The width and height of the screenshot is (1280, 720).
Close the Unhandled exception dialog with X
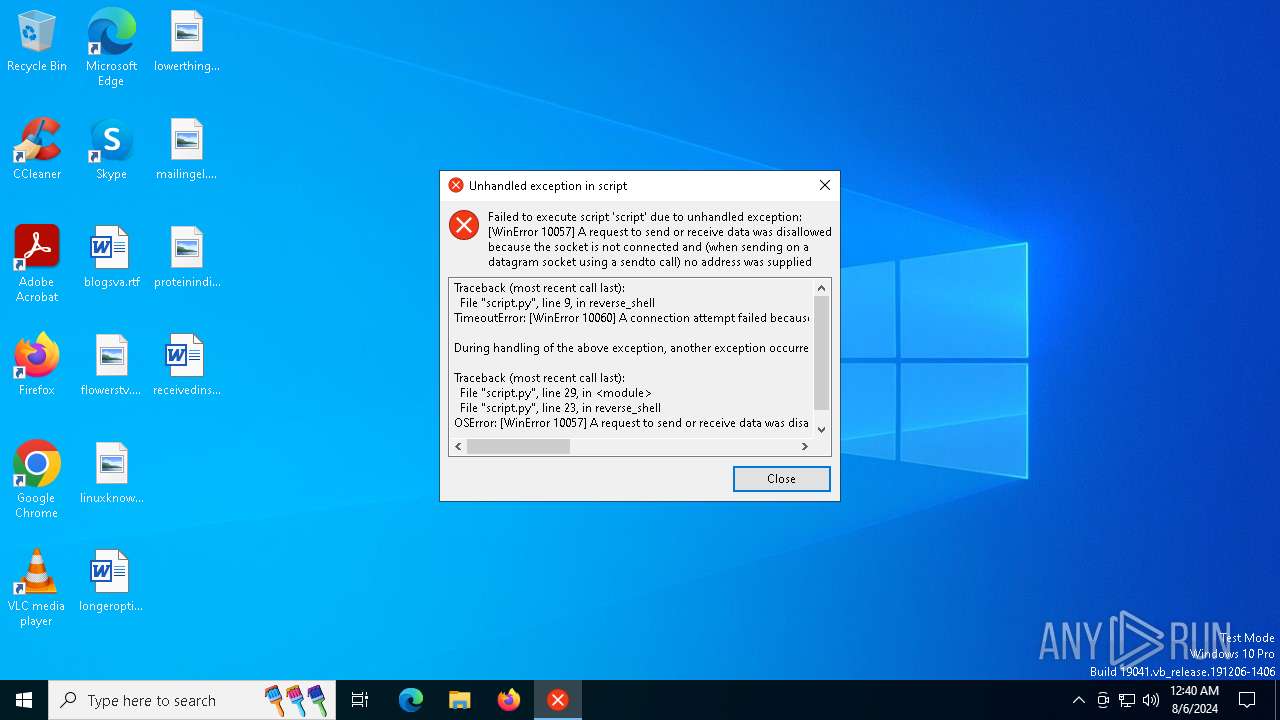[824, 185]
